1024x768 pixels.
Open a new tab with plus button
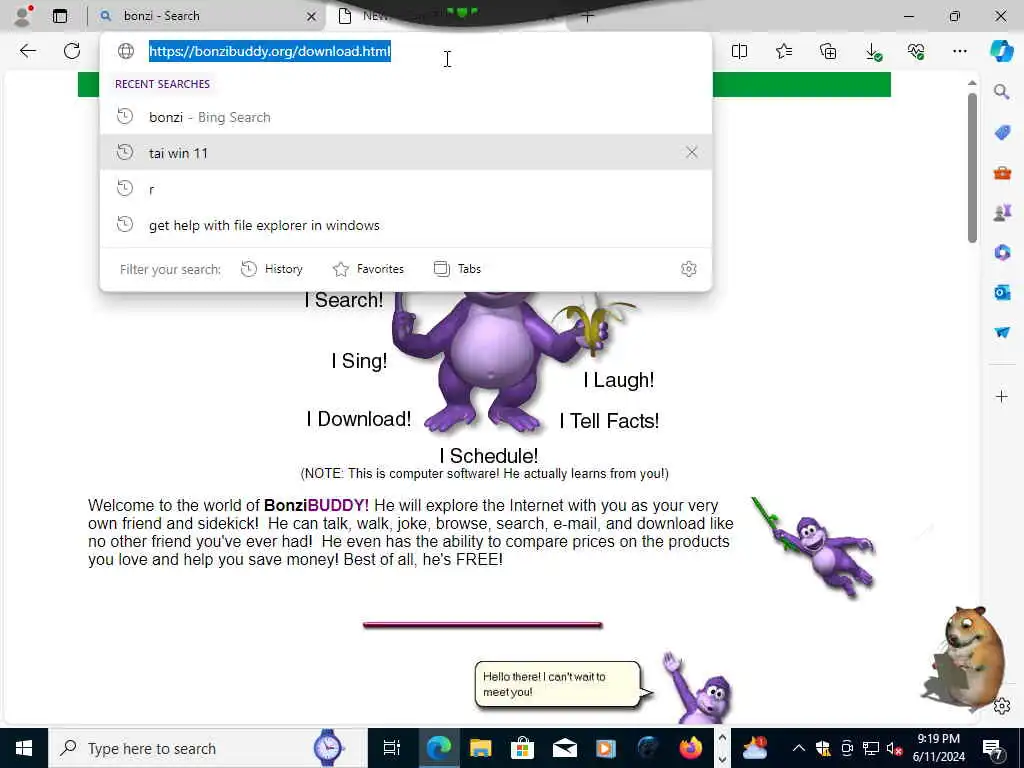(587, 16)
